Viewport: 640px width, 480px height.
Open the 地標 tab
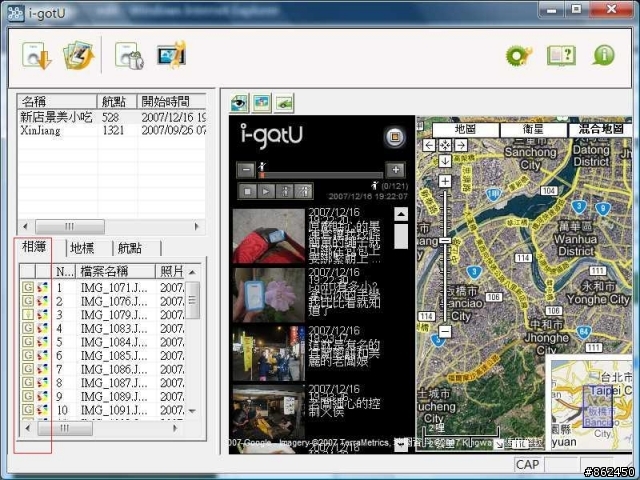pos(82,248)
